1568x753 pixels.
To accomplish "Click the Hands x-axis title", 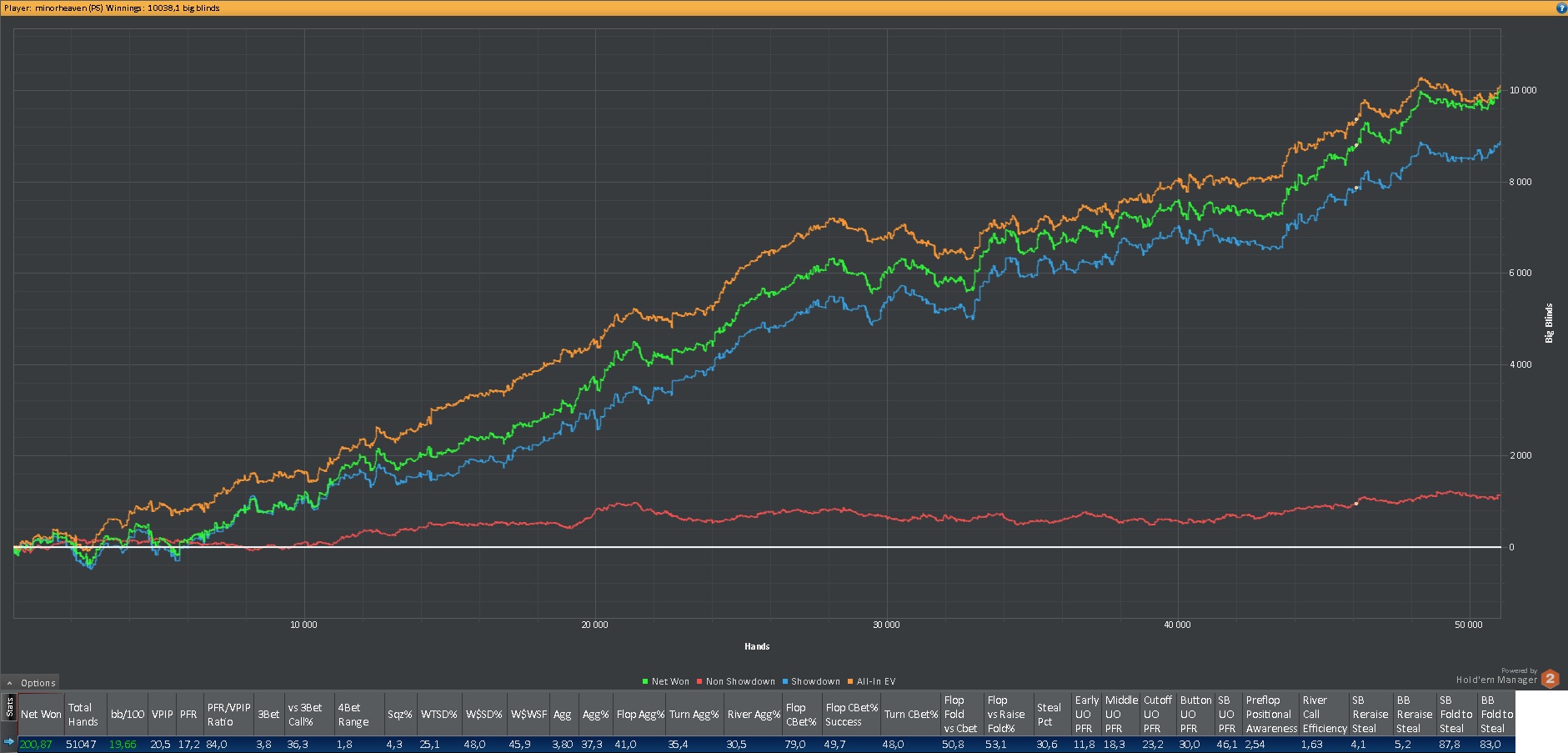I will click(757, 646).
